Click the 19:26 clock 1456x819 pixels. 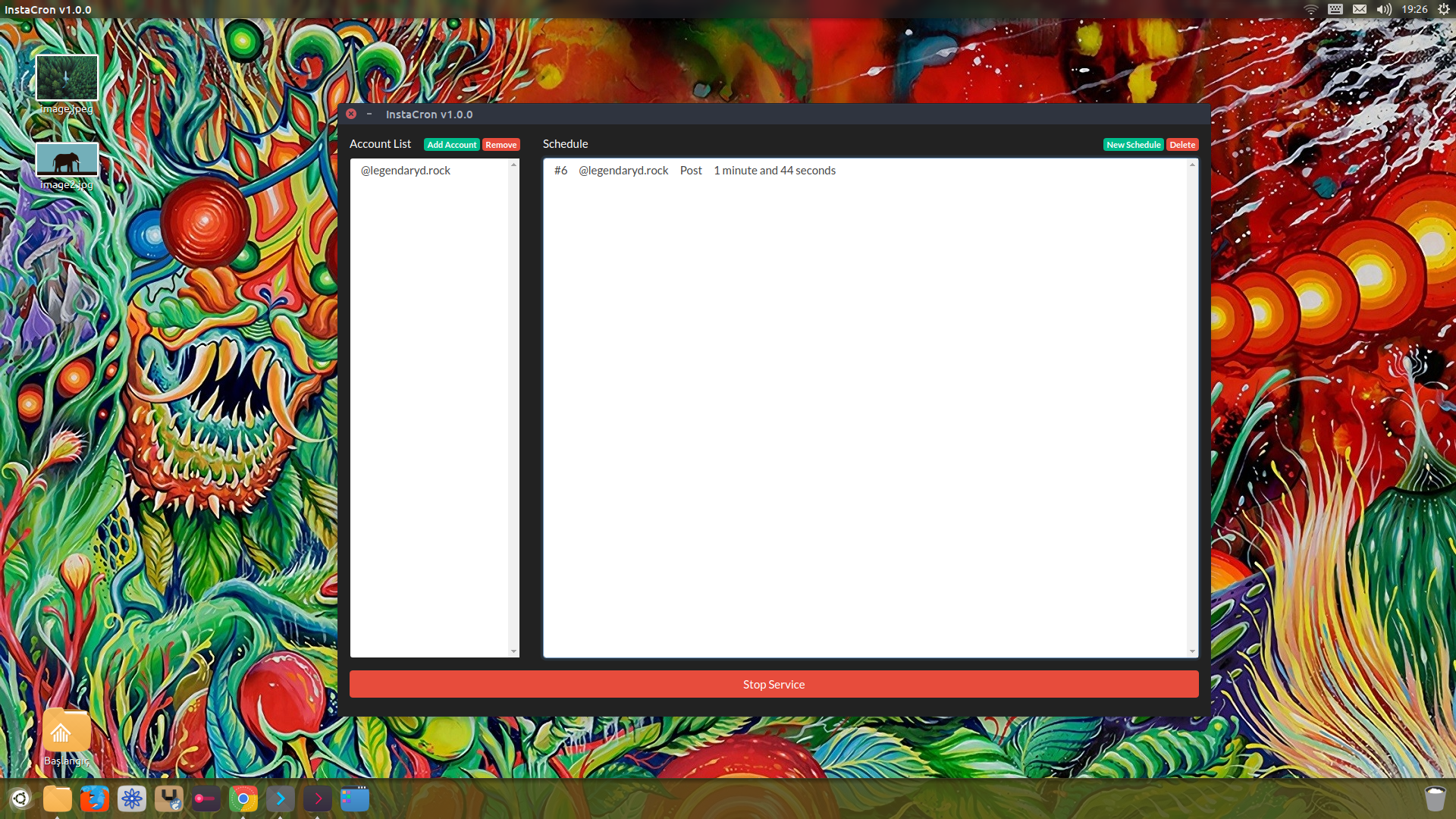1414,9
